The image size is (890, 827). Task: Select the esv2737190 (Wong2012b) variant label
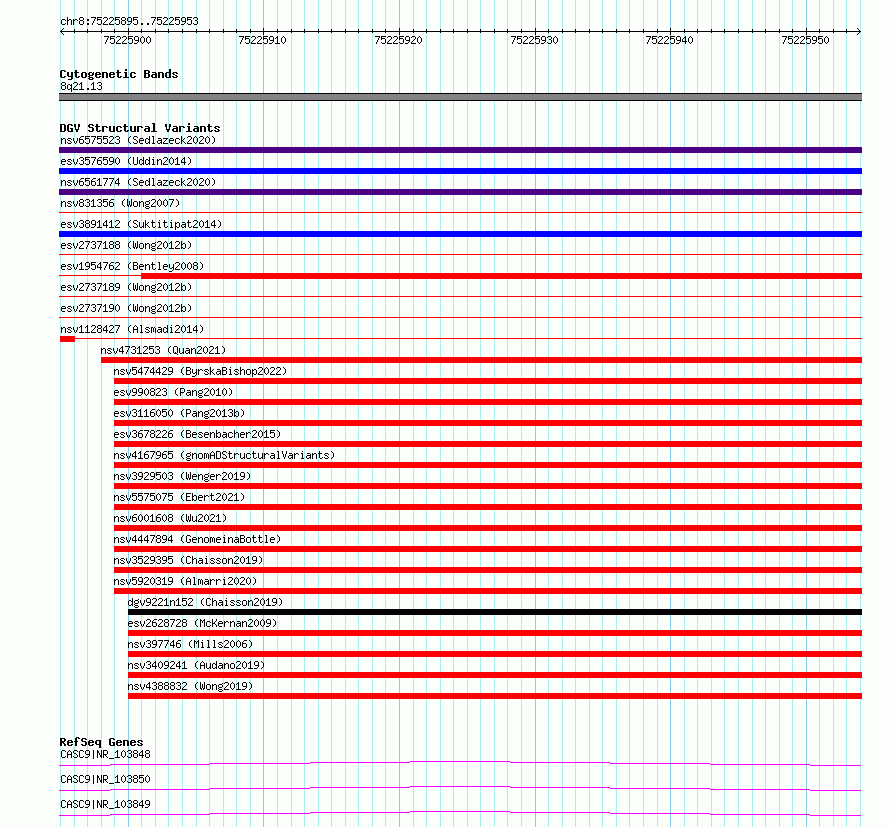click(126, 308)
